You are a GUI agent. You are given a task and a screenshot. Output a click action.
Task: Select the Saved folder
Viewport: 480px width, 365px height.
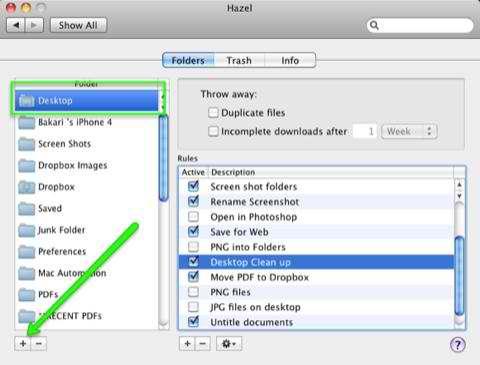[x=87, y=208]
